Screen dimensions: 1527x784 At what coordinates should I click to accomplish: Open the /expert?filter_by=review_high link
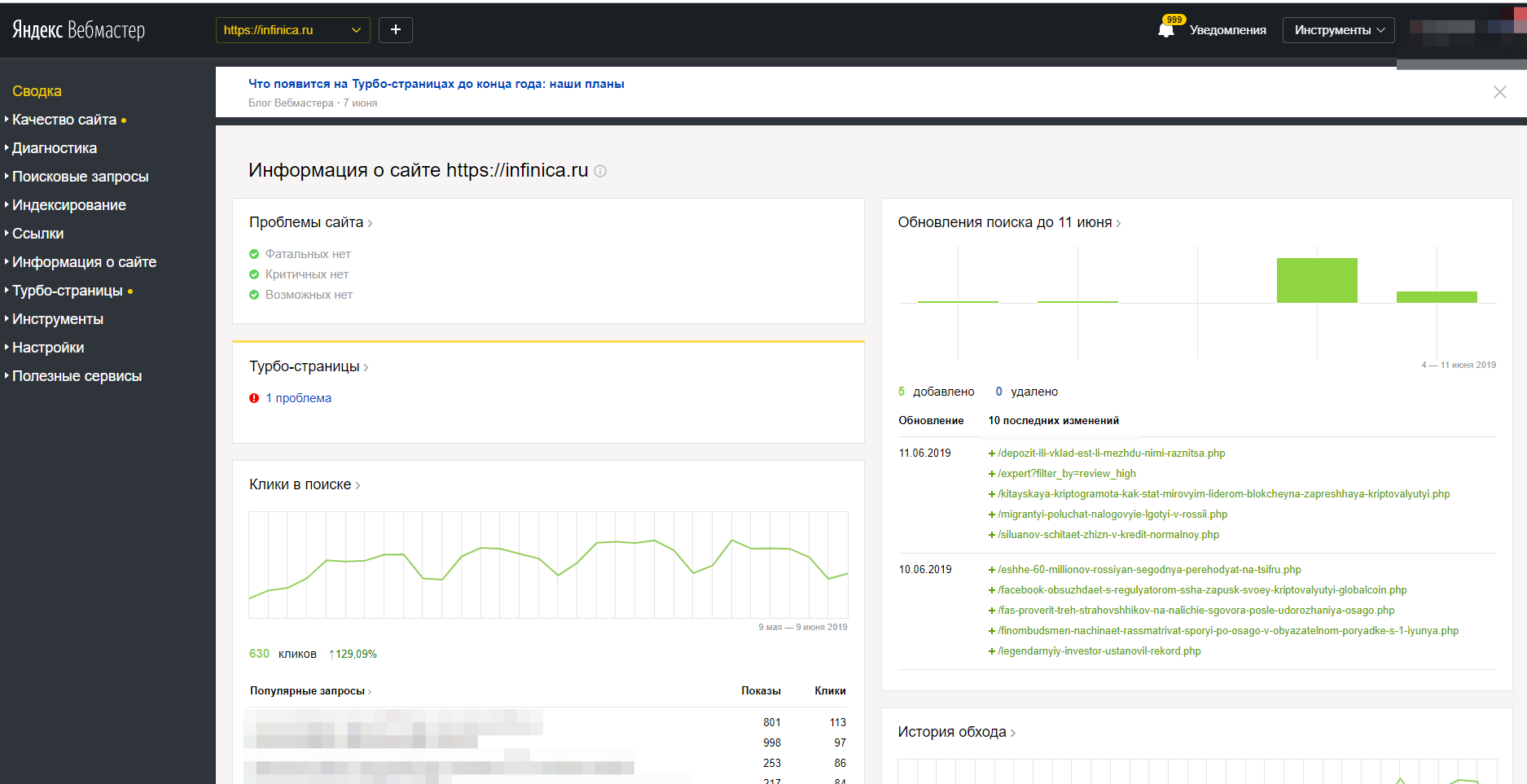click(1066, 474)
